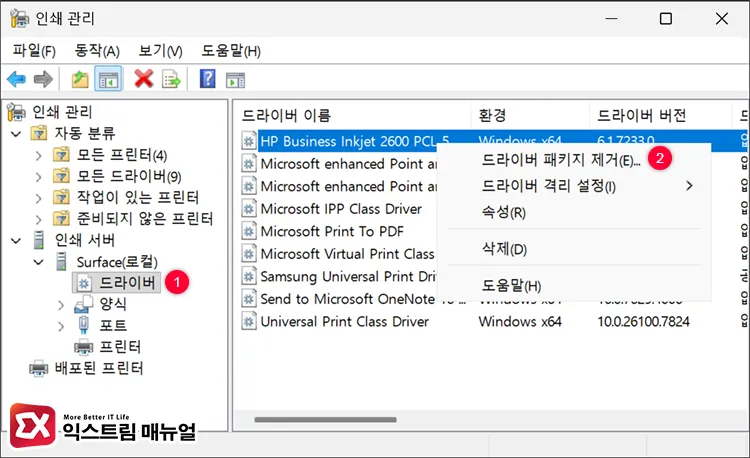Expand the 모든 드라이버(9) node

38,177
